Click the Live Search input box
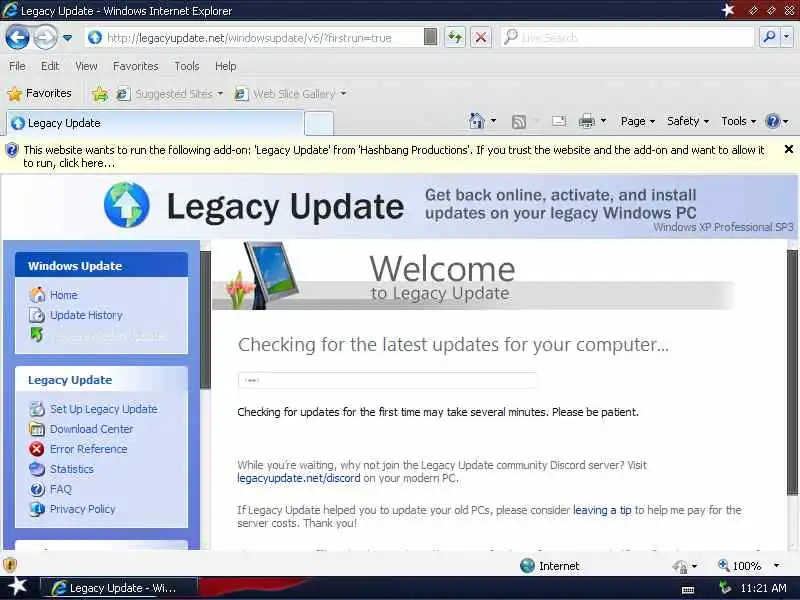800x600 pixels. pyautogui.click(x=628, y=37)
